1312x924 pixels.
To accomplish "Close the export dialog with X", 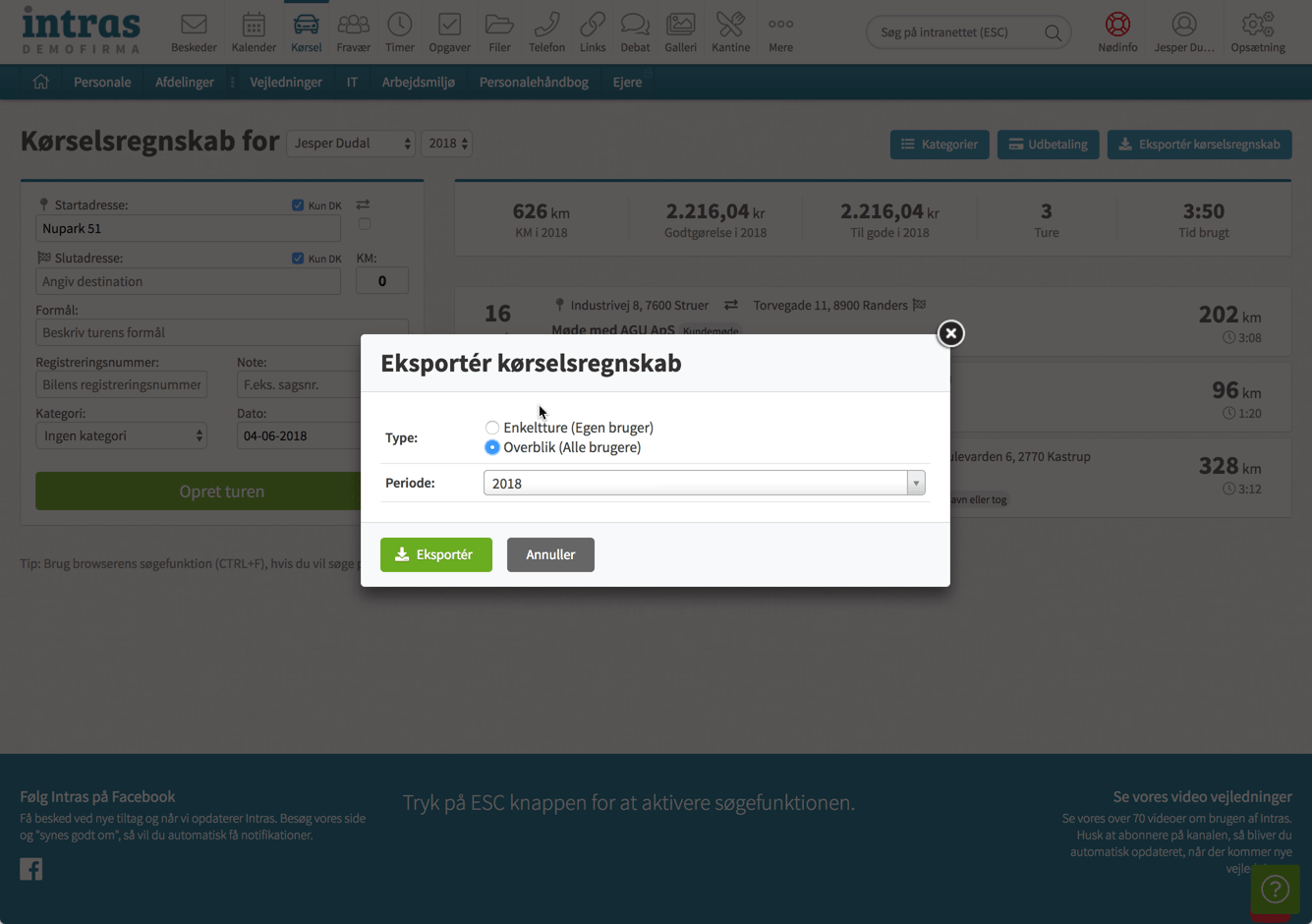I will [950, 334].
